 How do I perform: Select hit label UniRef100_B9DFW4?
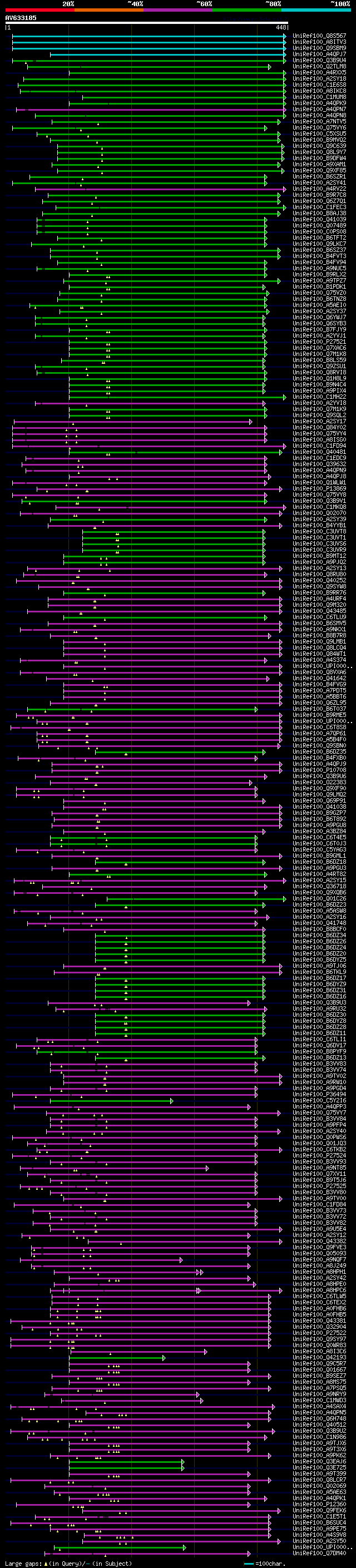(x=319, y=159)
